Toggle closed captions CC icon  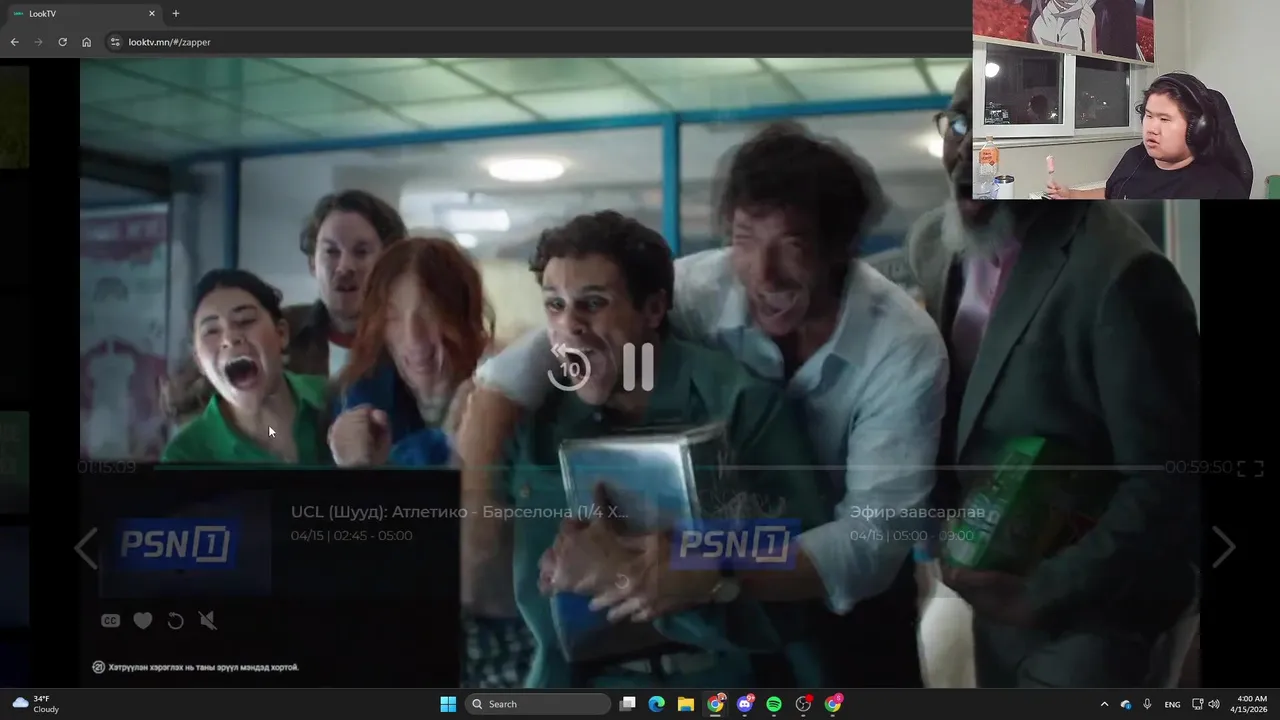[110, 621]
